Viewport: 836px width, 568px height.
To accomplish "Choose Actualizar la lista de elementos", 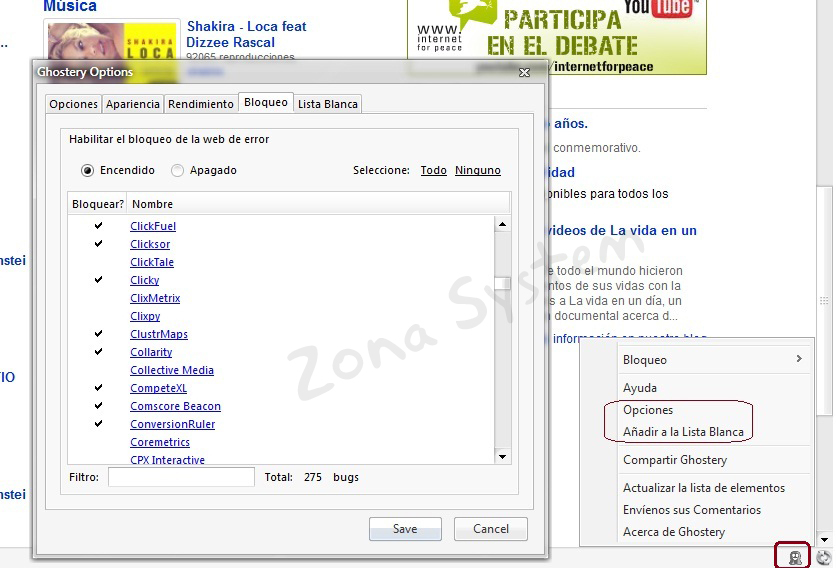I will pyautogui.click(x=704, y=488).
